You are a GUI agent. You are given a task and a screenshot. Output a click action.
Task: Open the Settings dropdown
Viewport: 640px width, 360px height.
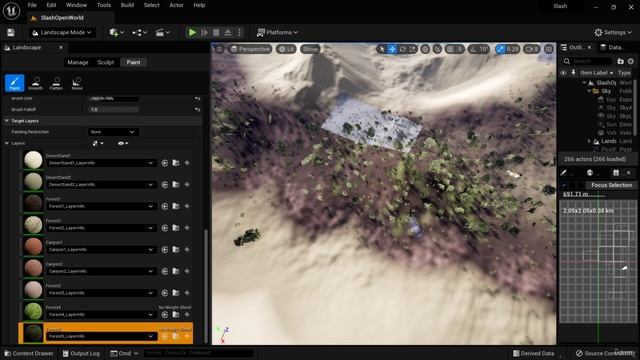pyautogui.click(x=613, y=32)
